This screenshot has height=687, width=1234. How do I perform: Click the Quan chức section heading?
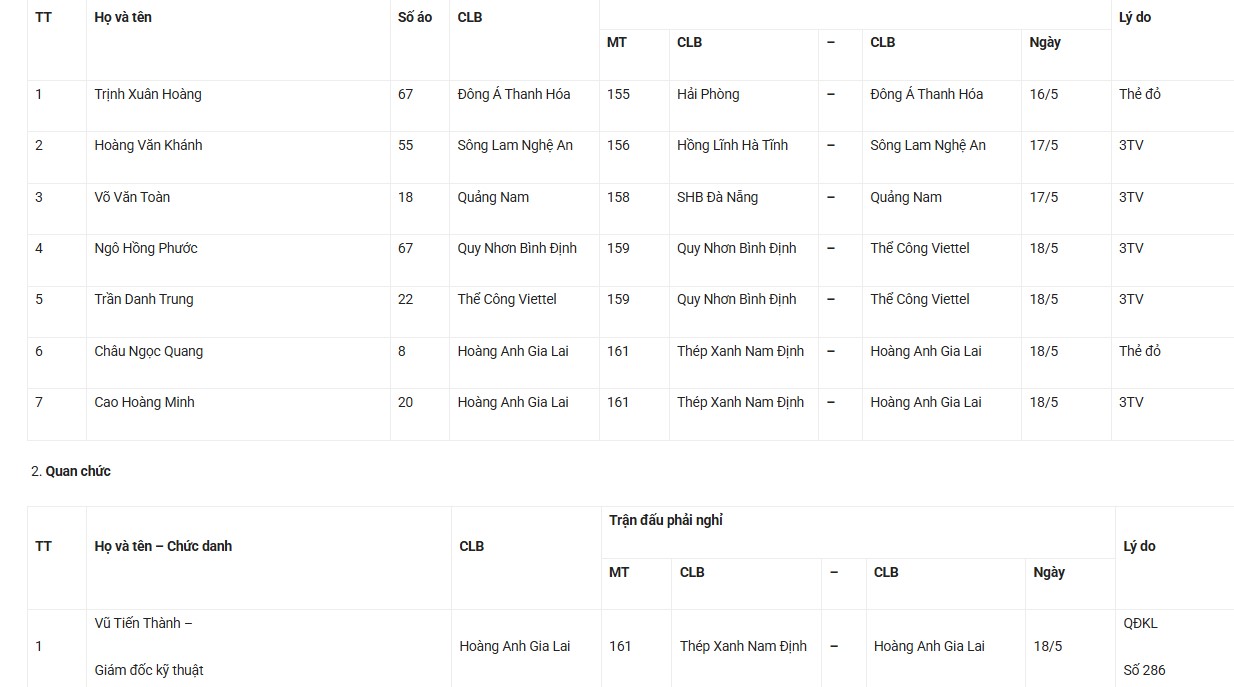(78, 471)
